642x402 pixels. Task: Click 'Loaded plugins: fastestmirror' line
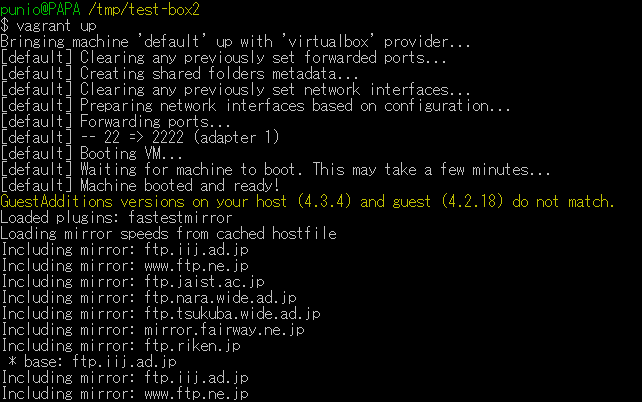point(116,218)
